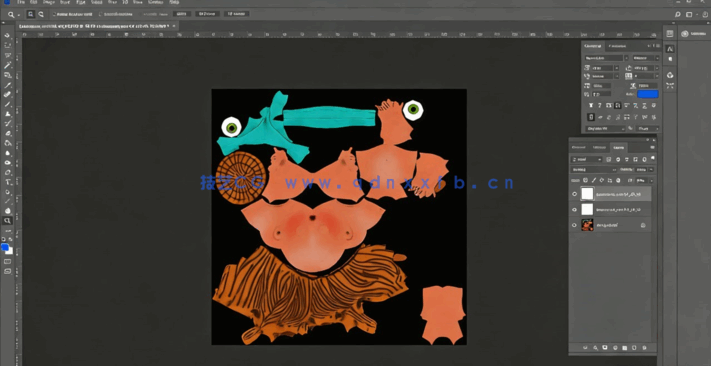Select the Eraser tool

point(7,133)
